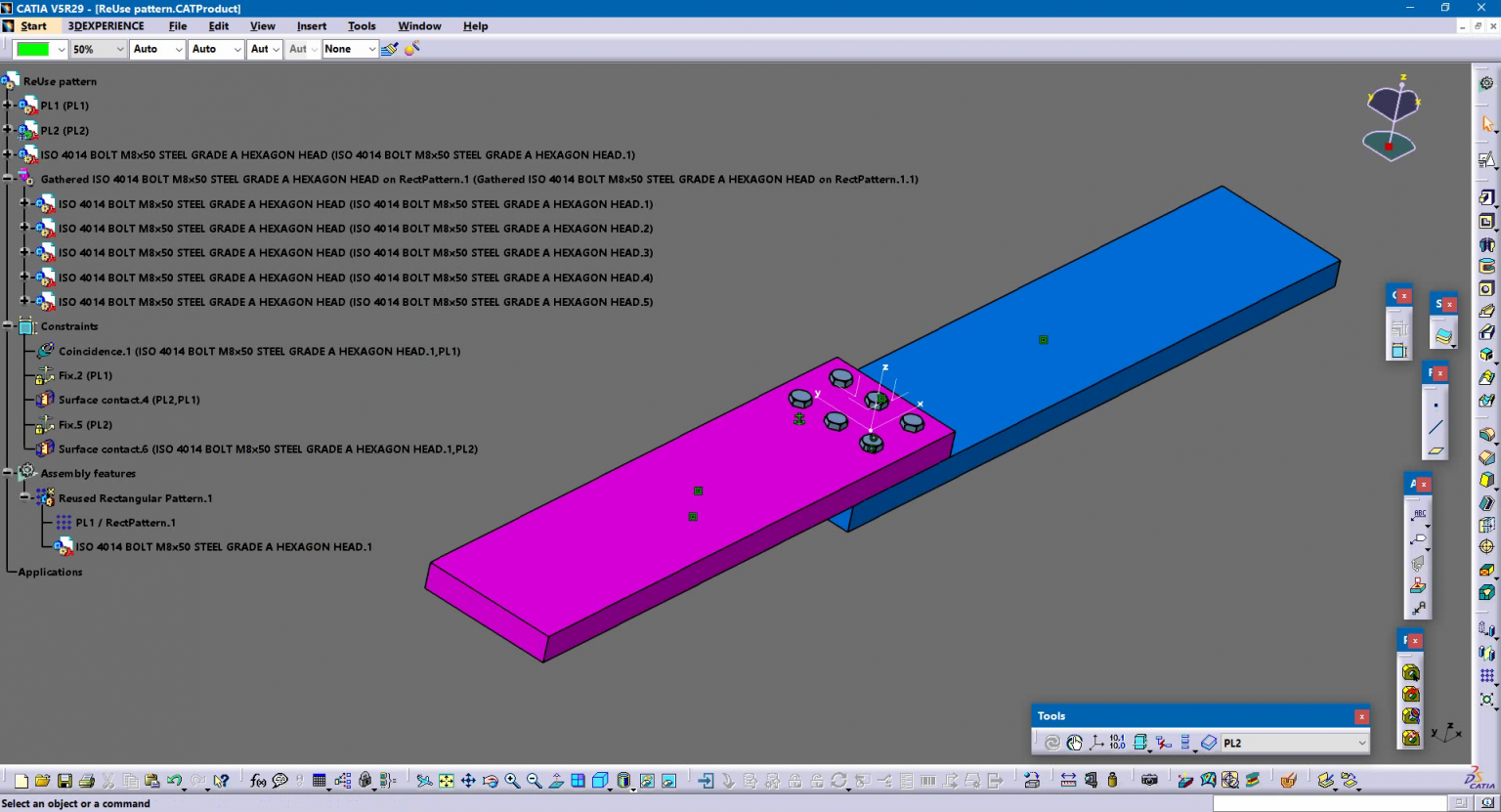This screenshot has width=1501, height=812.
Task: Open the zoom percentage dropdown showing 50%
Action: (x=119, y=49)
